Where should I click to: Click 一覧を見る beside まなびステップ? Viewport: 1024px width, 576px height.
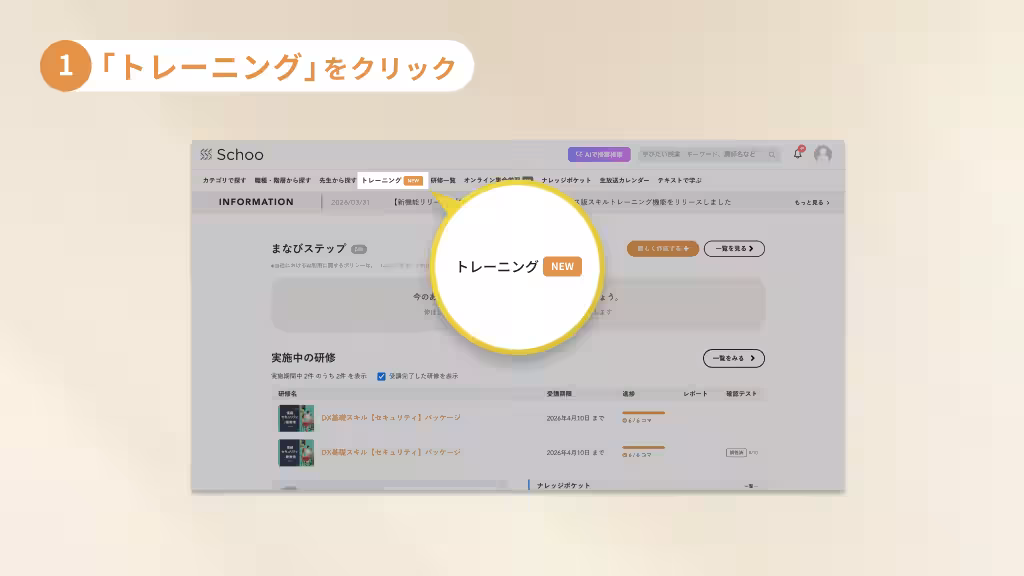point(734,249)
